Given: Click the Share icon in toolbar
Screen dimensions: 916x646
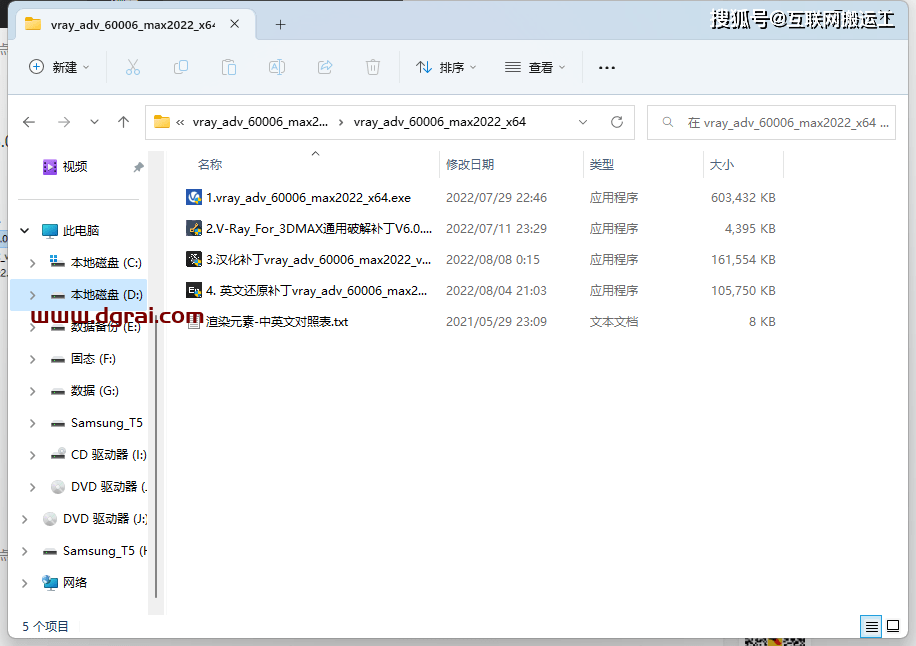Looking at the screenshot, I should coord(325,68).
